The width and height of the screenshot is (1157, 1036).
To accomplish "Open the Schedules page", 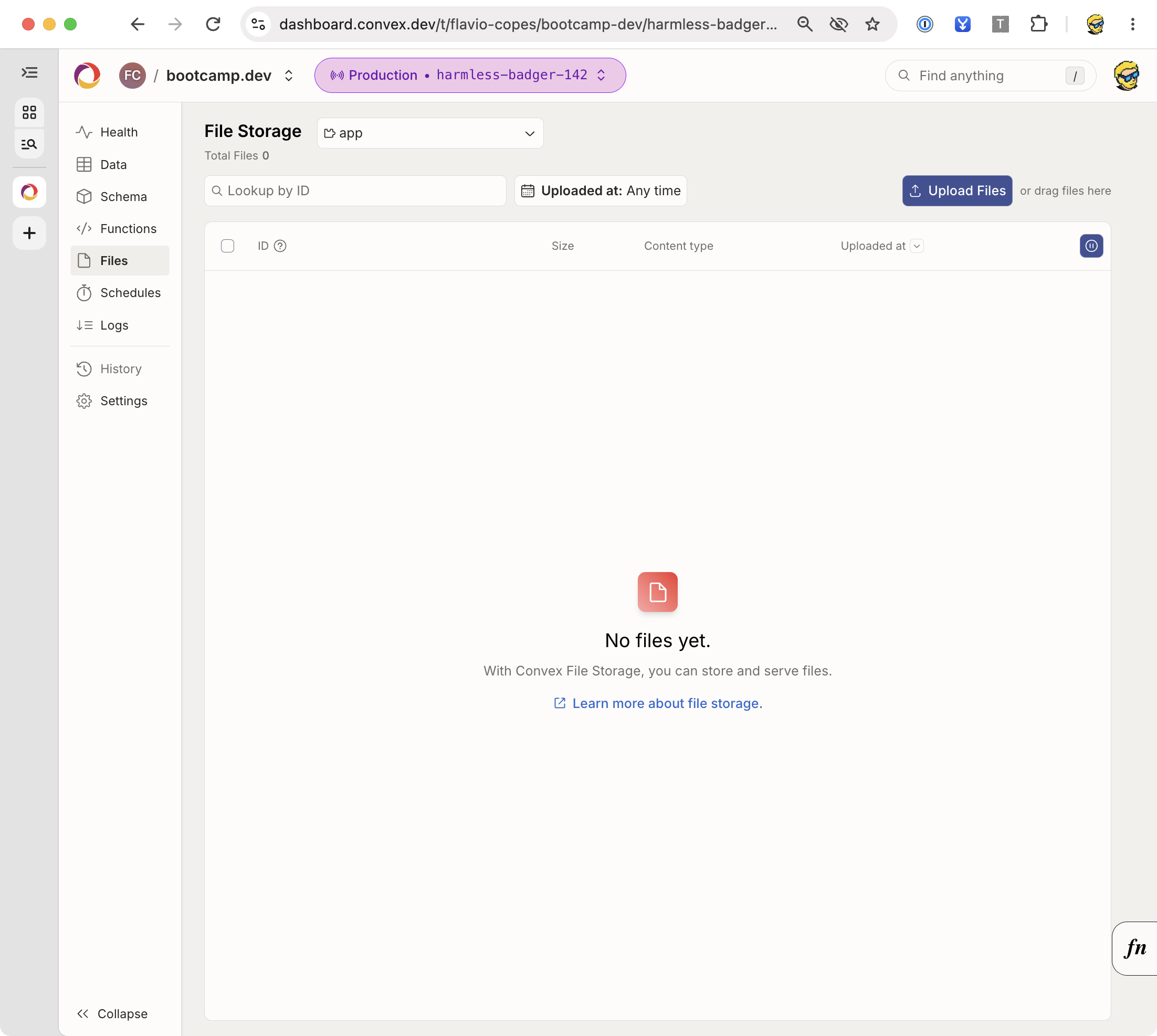I will coord(120,292).
